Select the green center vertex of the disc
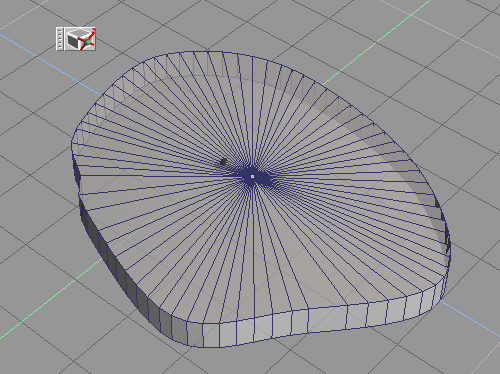Screen dimensions: 500x374 pos(252,176)
